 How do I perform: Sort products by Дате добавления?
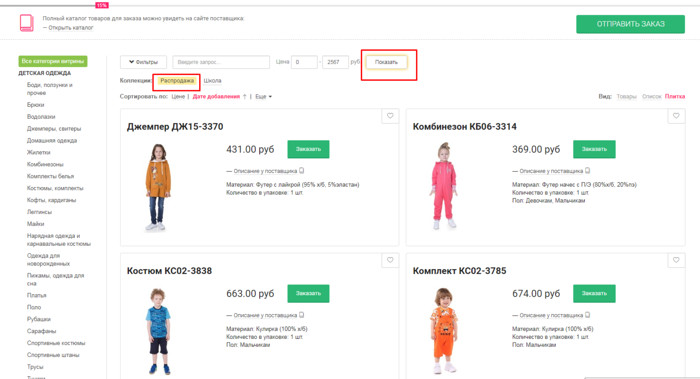(216, 96)
